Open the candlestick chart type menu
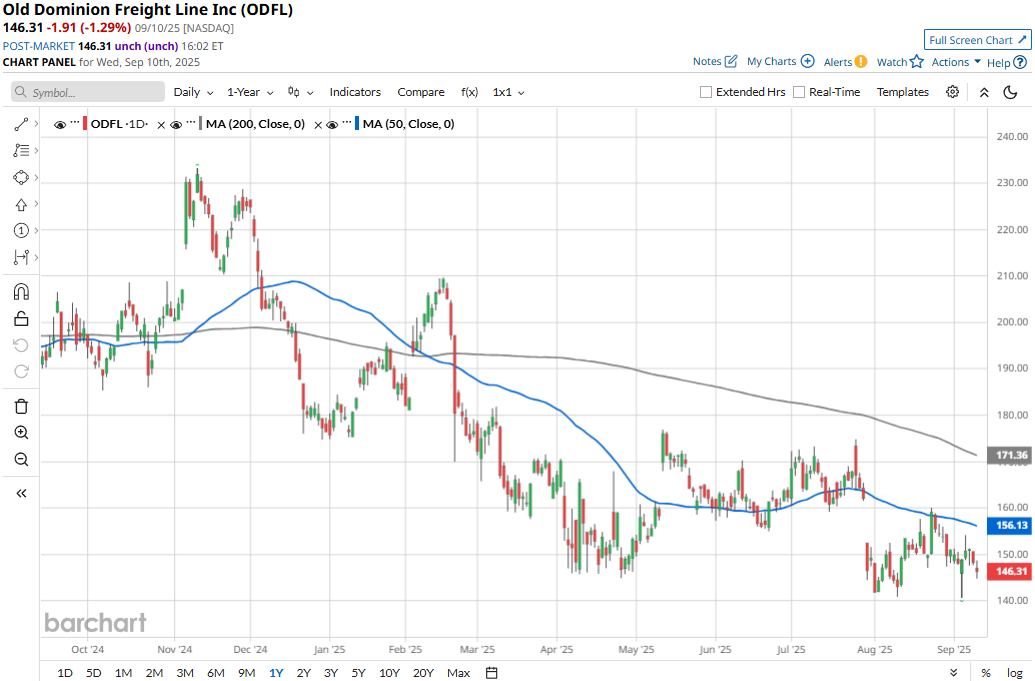The image size is (1035, 681). (x=300, y=92)
